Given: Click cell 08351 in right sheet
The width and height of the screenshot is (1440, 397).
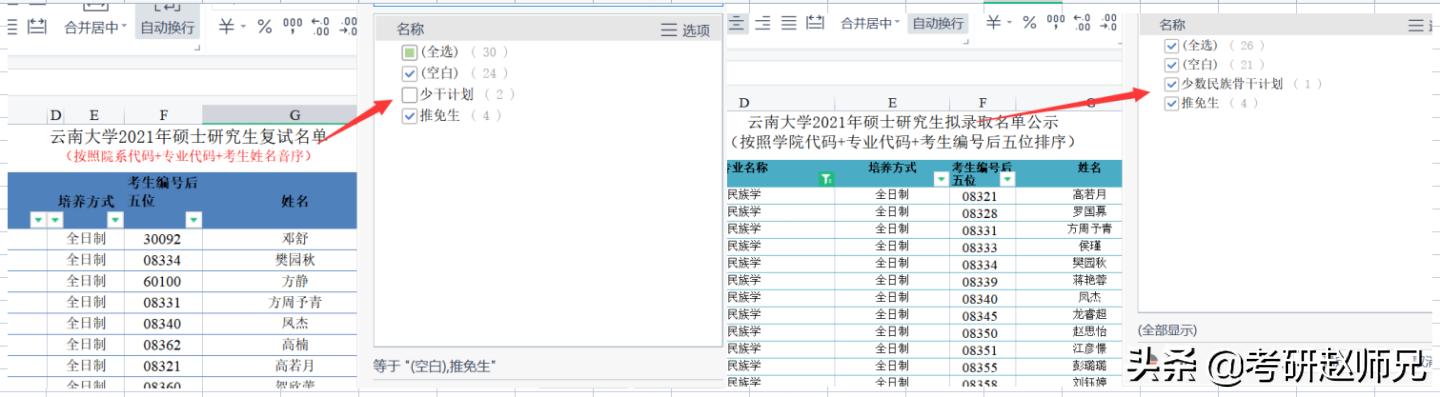Looking at the screenshot, I should tap(980, 349).
